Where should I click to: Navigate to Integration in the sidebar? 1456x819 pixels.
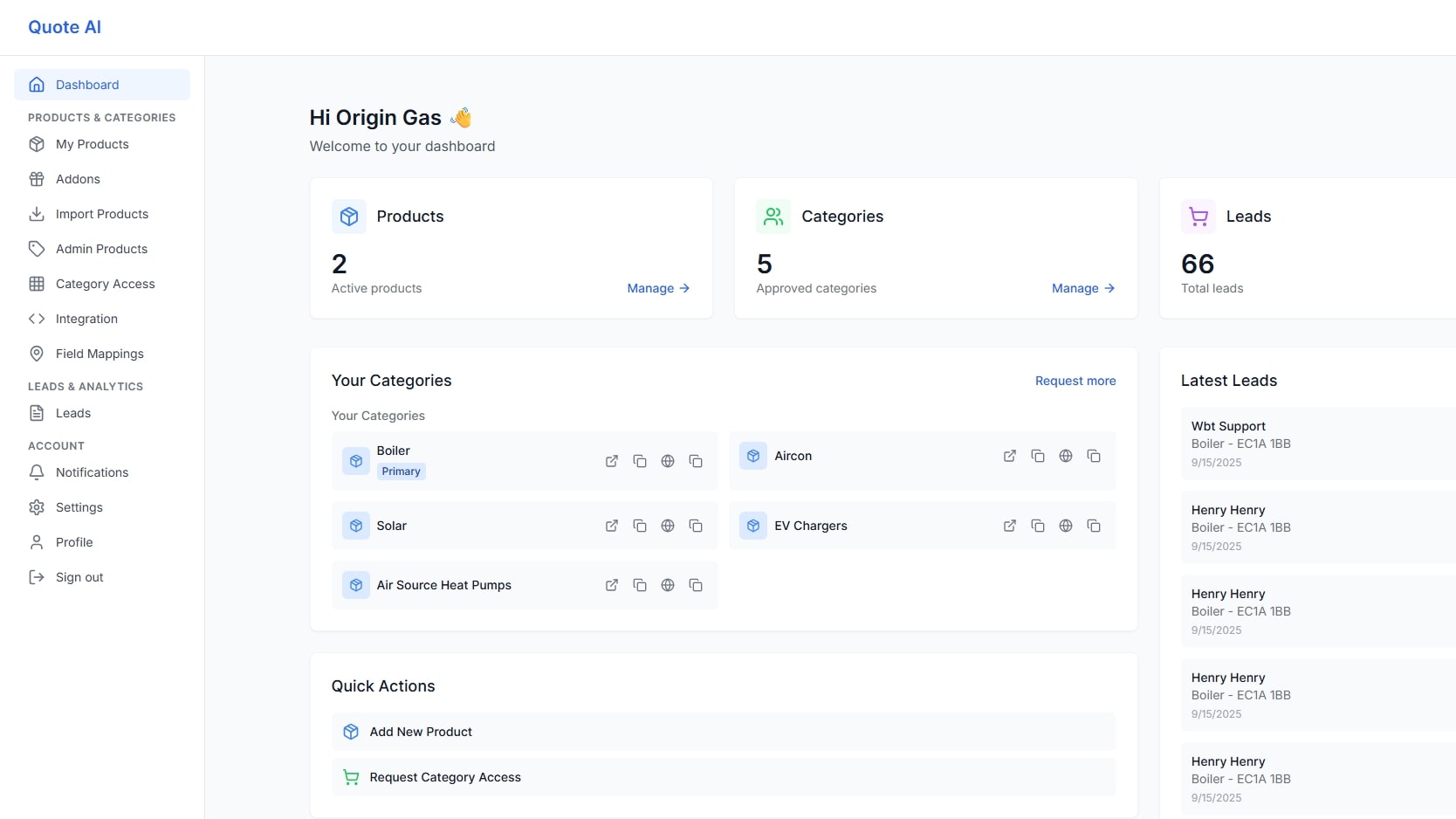coord(86,319)
